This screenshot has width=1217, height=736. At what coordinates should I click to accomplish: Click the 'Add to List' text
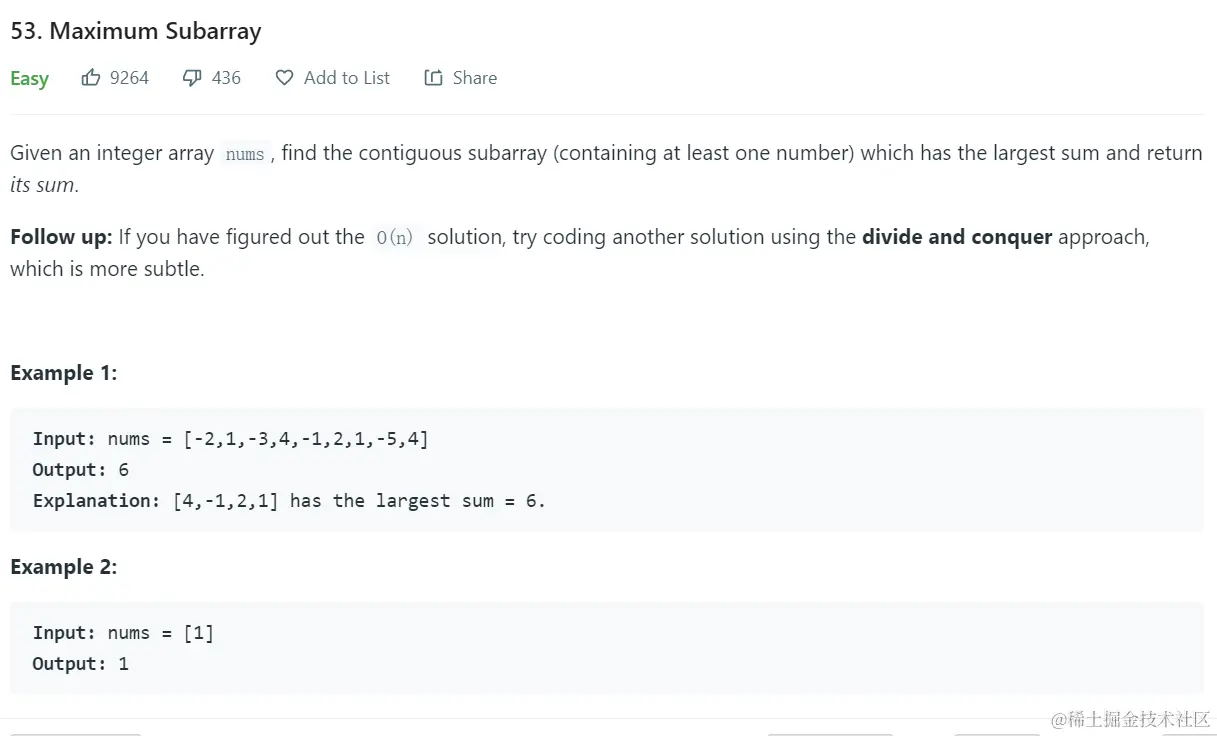tap(346, 77)
